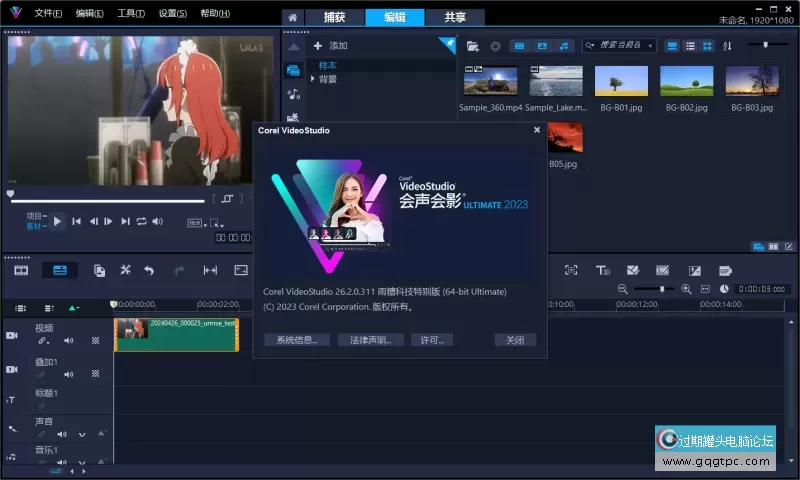This screenshot has height=480, width=800.
Task: Adjust the library thumbnail size slider
Action: 768,45
